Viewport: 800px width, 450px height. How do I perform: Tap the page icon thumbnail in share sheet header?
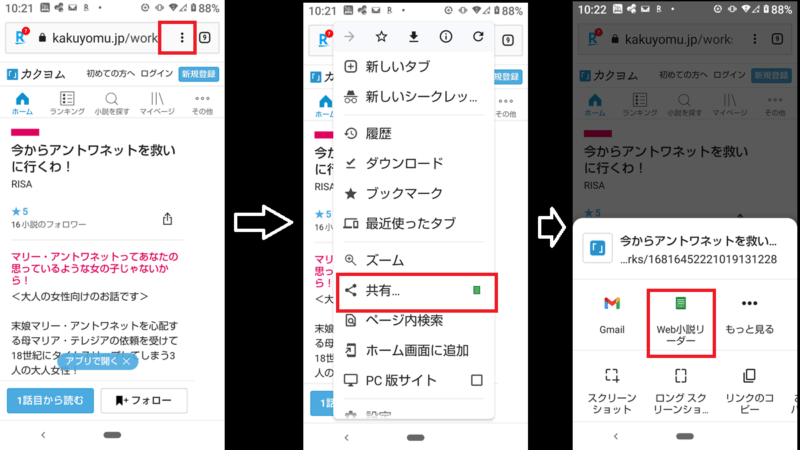pyautogui.click(x=597, y=248)
